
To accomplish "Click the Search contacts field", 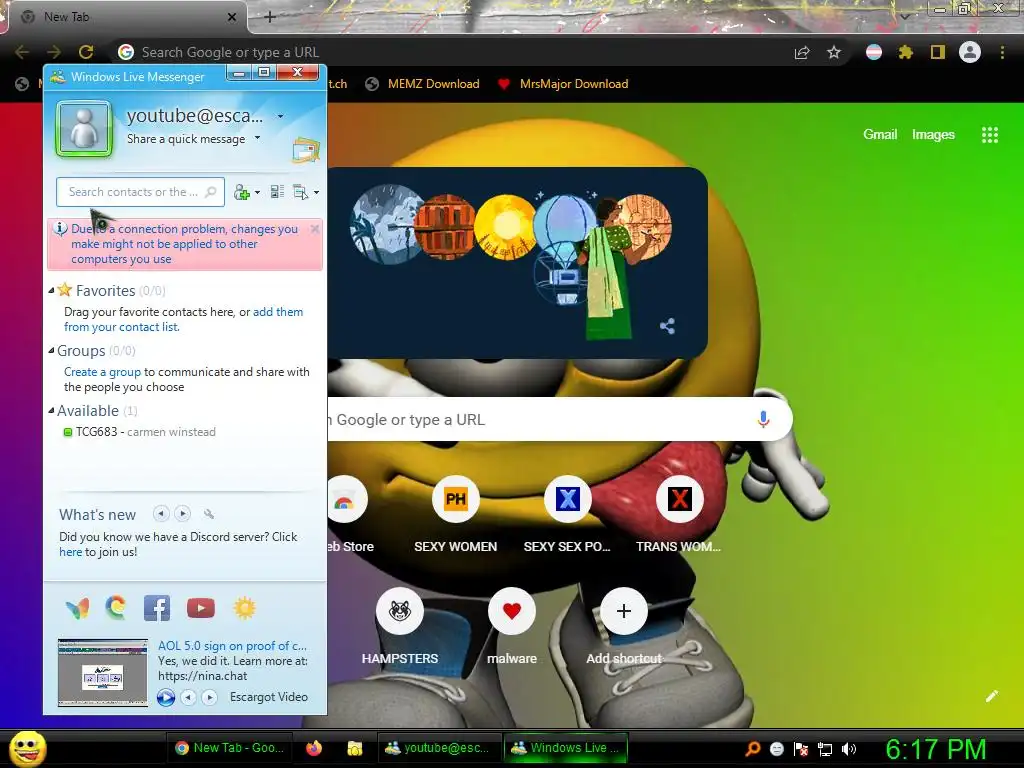I will pos(140,192).
